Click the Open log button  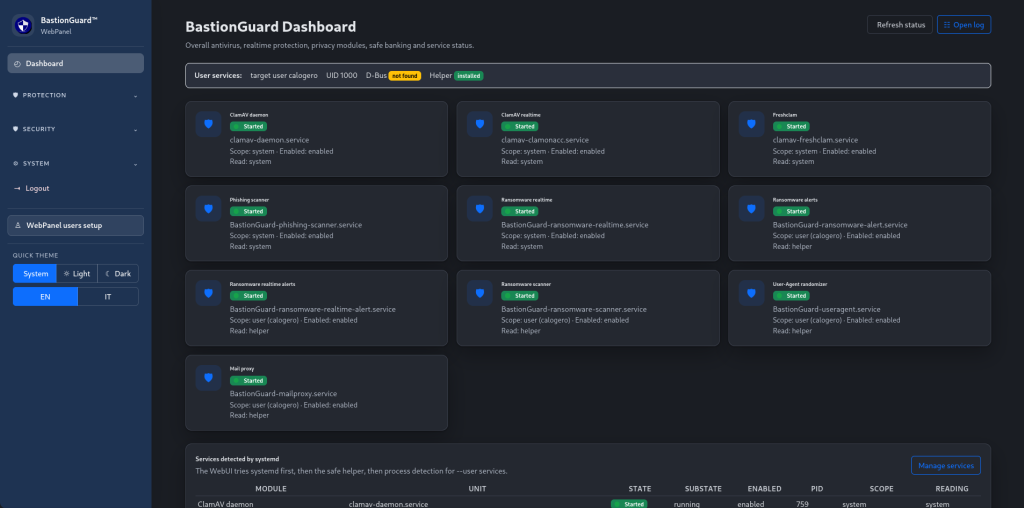tap(964, 25)
